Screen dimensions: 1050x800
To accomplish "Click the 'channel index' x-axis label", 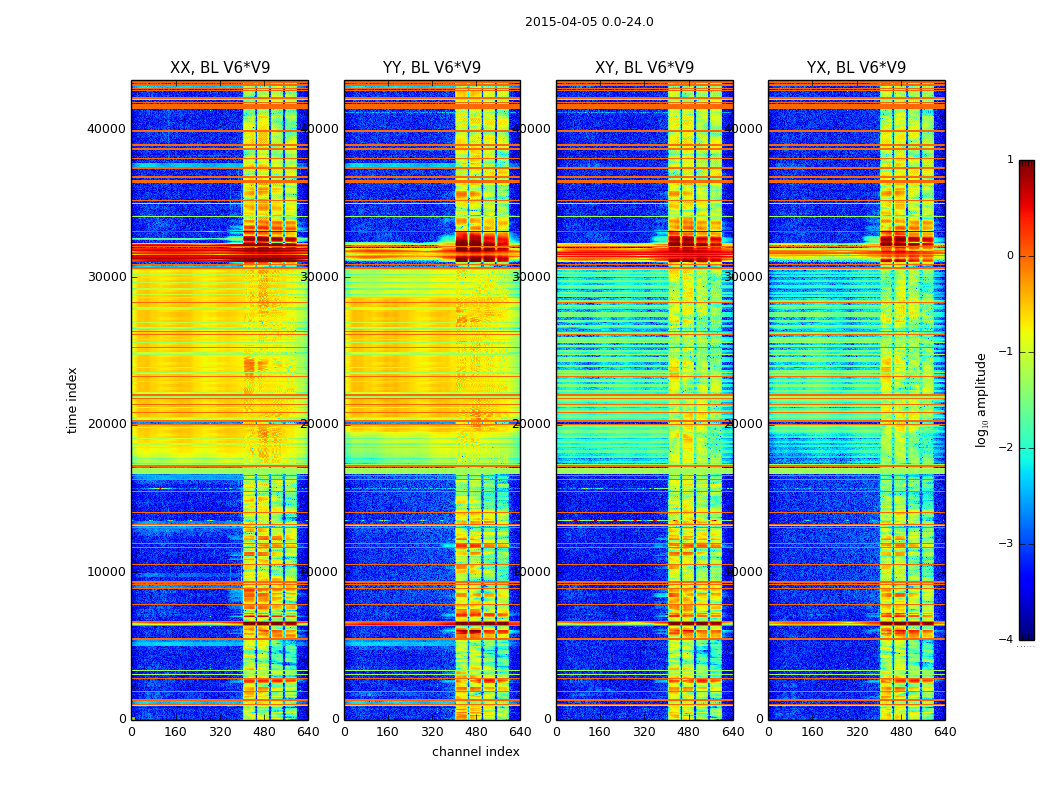I will tap(475, 752).
